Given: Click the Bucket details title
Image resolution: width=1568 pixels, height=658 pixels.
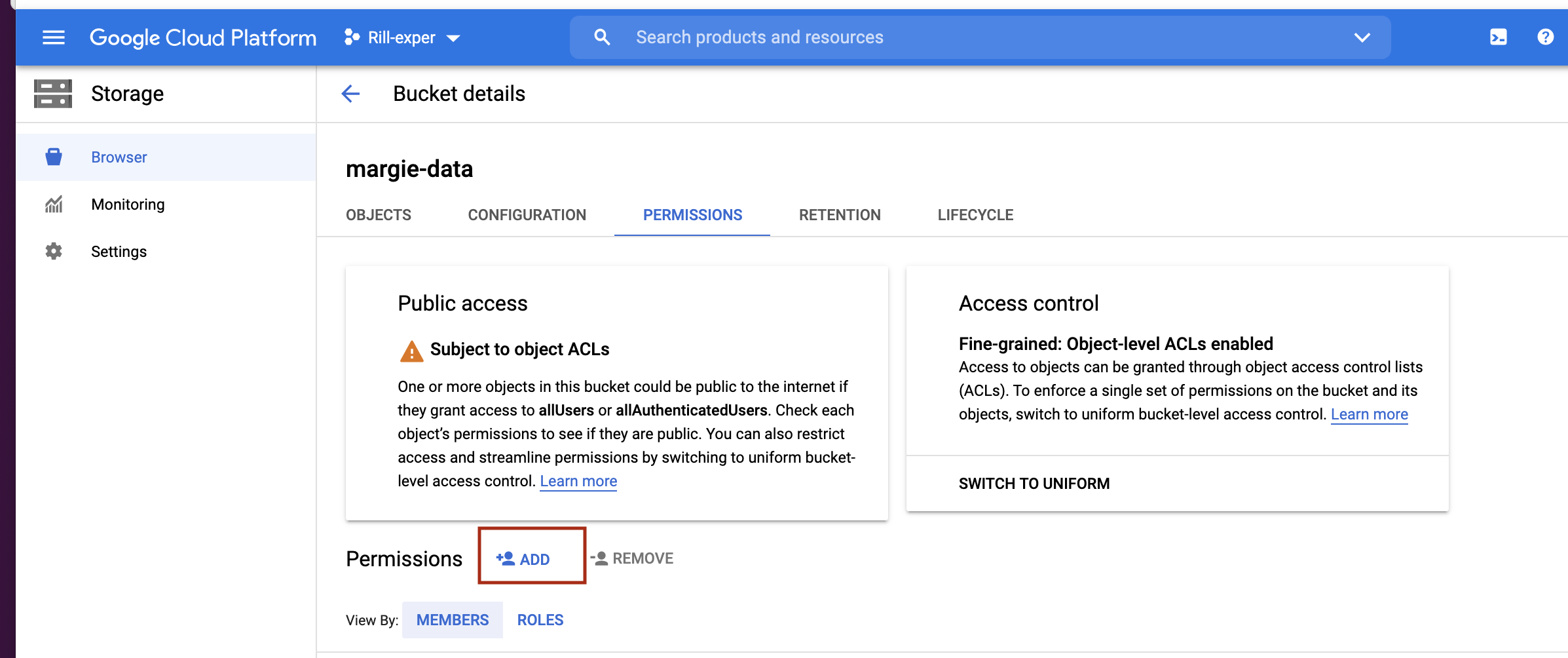Looking at the screenshot, I should click(x=459, y=94).
